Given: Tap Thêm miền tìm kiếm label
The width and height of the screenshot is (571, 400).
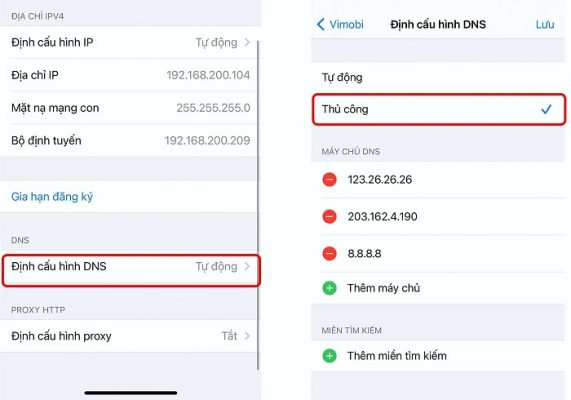Looking at the screenshot, I should 397,356.
